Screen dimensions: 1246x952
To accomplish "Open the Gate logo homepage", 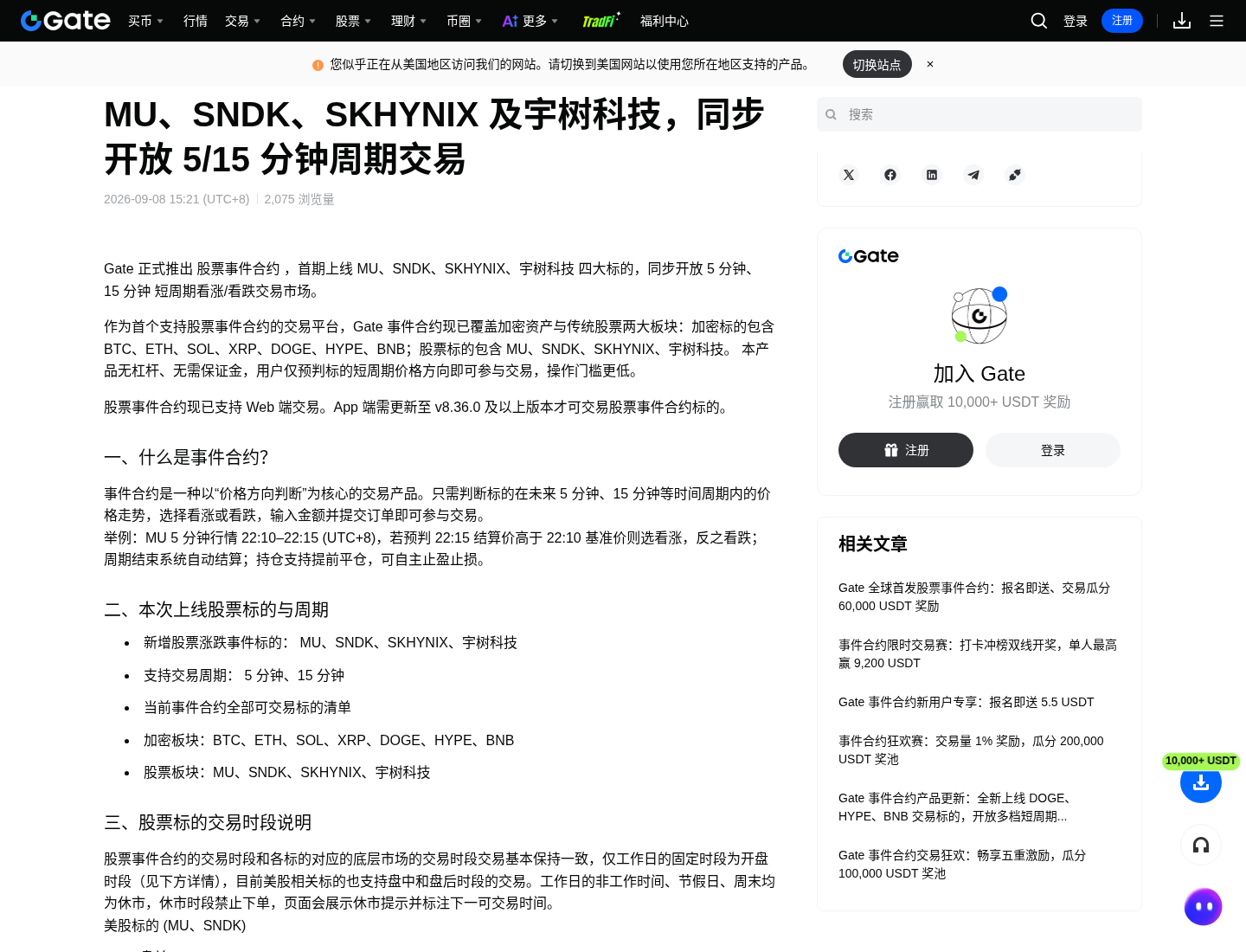I will pos(66,21).
